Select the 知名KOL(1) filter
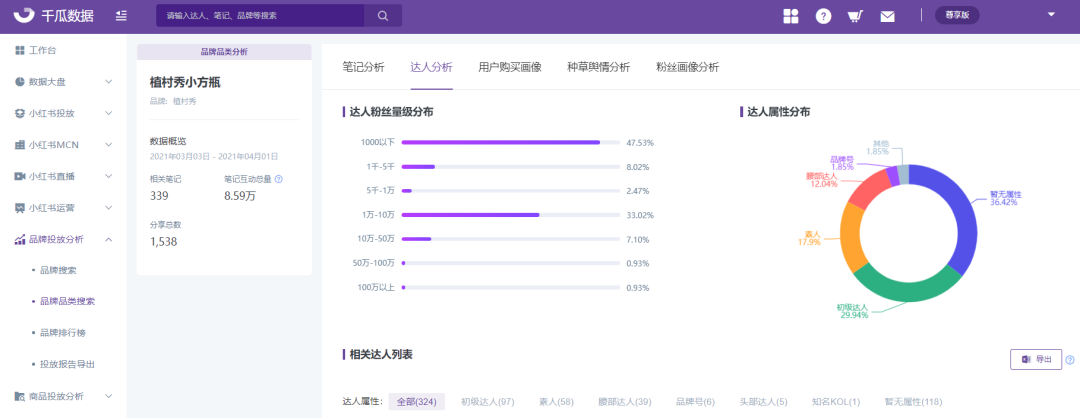Viewport: 1080px width, 418px height. [x=836, y=401]
